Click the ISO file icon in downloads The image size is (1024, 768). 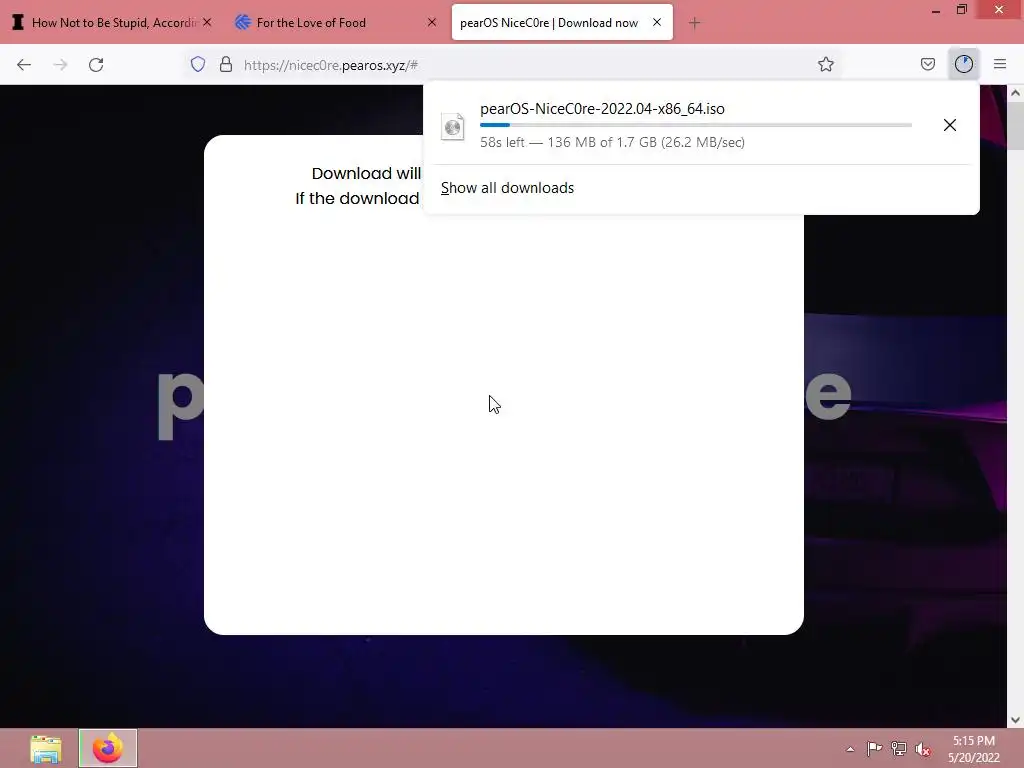pyautogui.click(x=453, y=126)
